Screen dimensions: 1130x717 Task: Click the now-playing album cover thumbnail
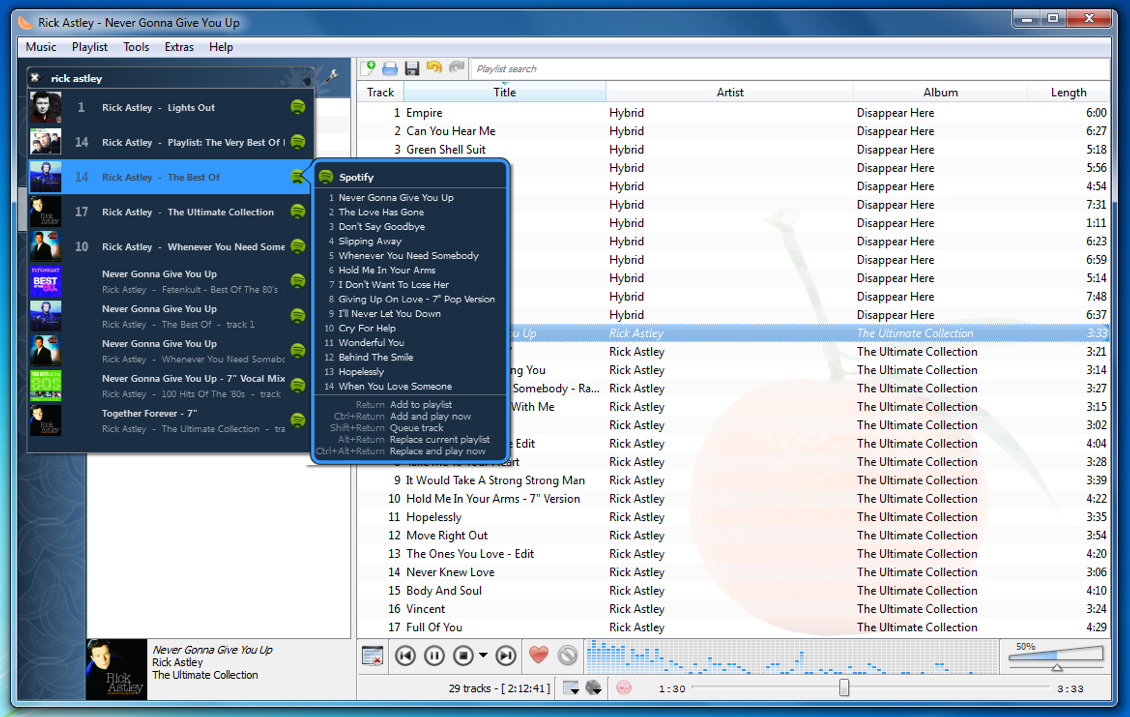tap(116, 669)
